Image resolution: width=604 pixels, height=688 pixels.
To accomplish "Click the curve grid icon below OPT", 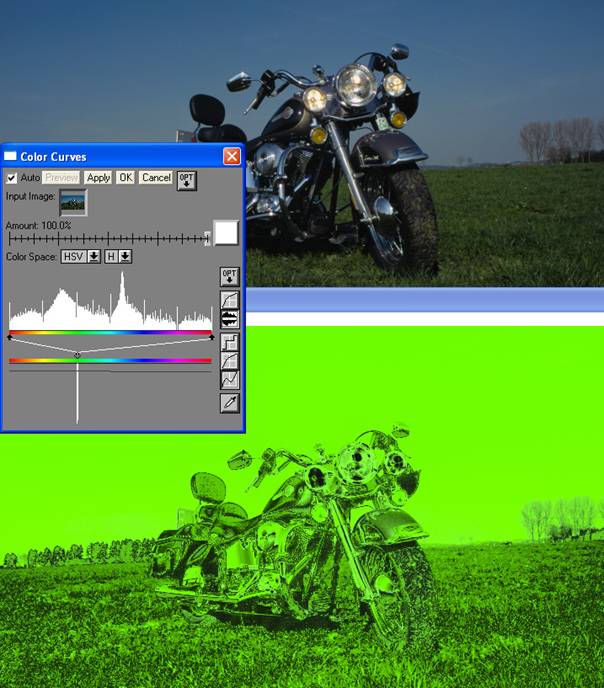I will [229, 300].
